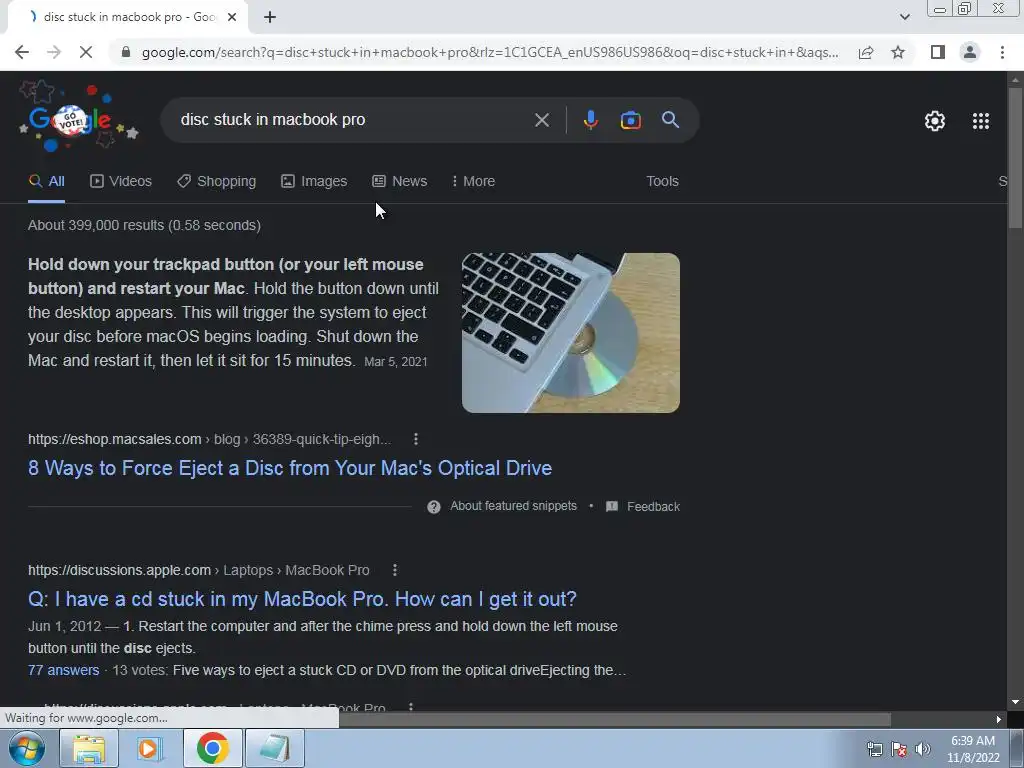Switch to Shopping results tab

[x=217, y=182]
